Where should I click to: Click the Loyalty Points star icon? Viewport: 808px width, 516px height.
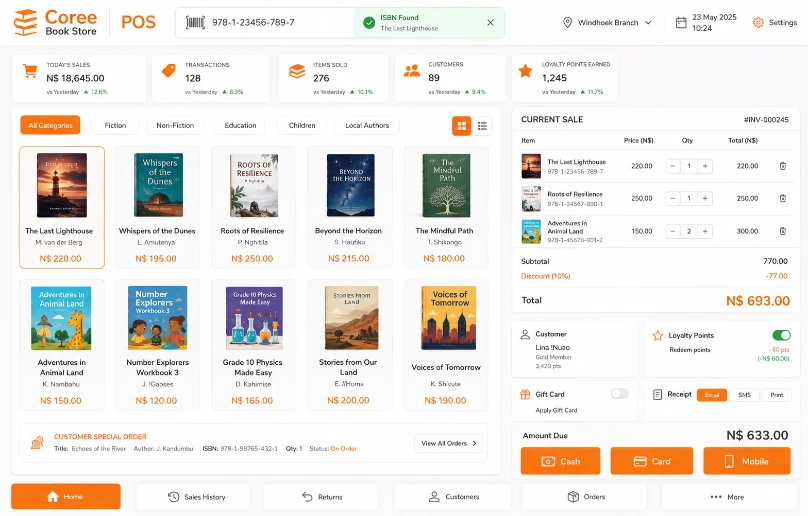525,71
